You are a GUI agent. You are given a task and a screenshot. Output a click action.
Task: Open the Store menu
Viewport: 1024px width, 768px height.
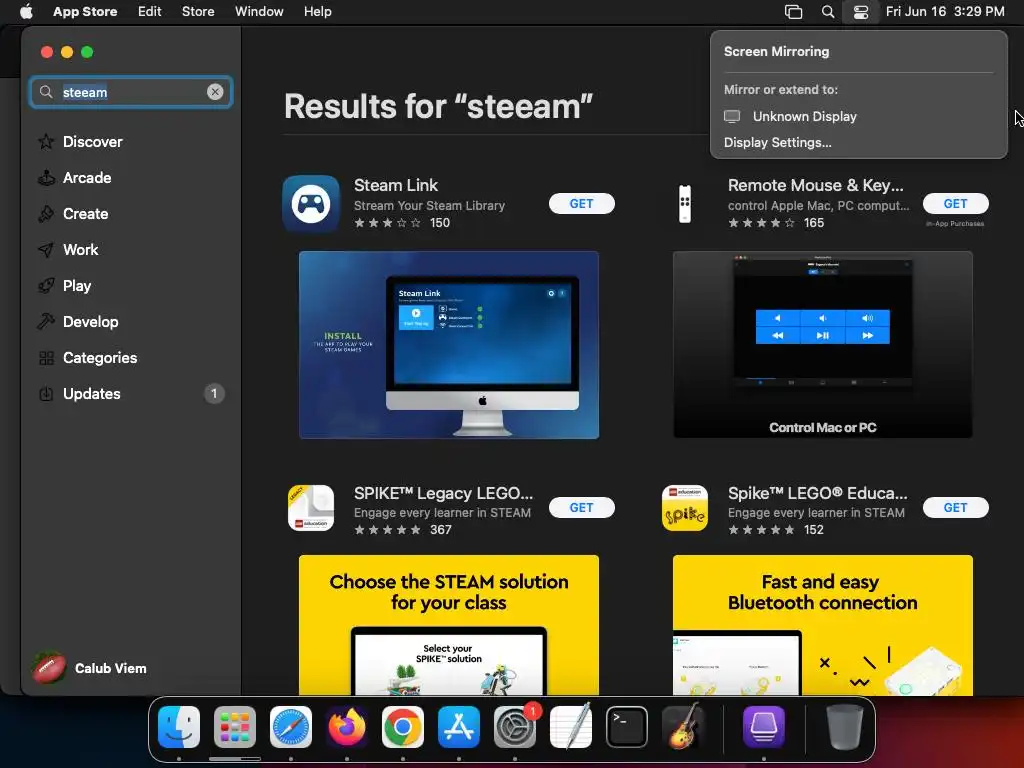(x=198, y=12)
